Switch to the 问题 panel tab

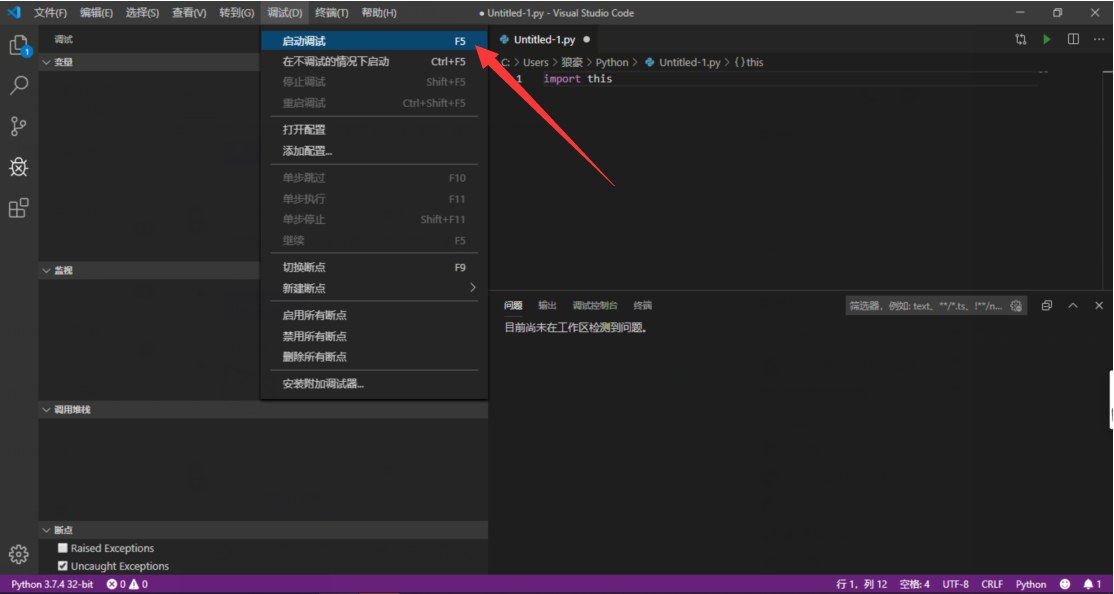(513, 306)
